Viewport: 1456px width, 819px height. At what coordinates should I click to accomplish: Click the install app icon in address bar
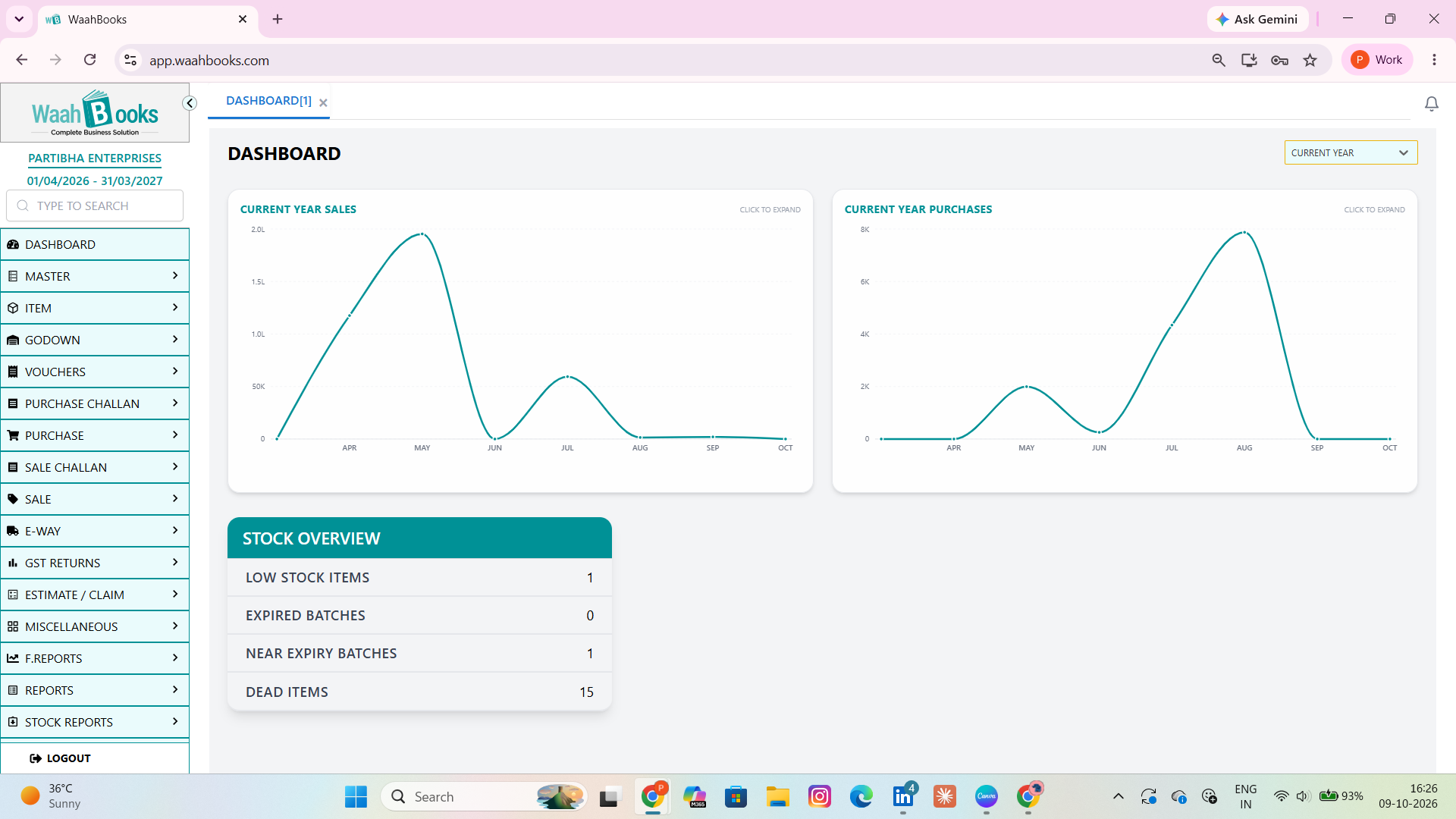(1249, 60)
